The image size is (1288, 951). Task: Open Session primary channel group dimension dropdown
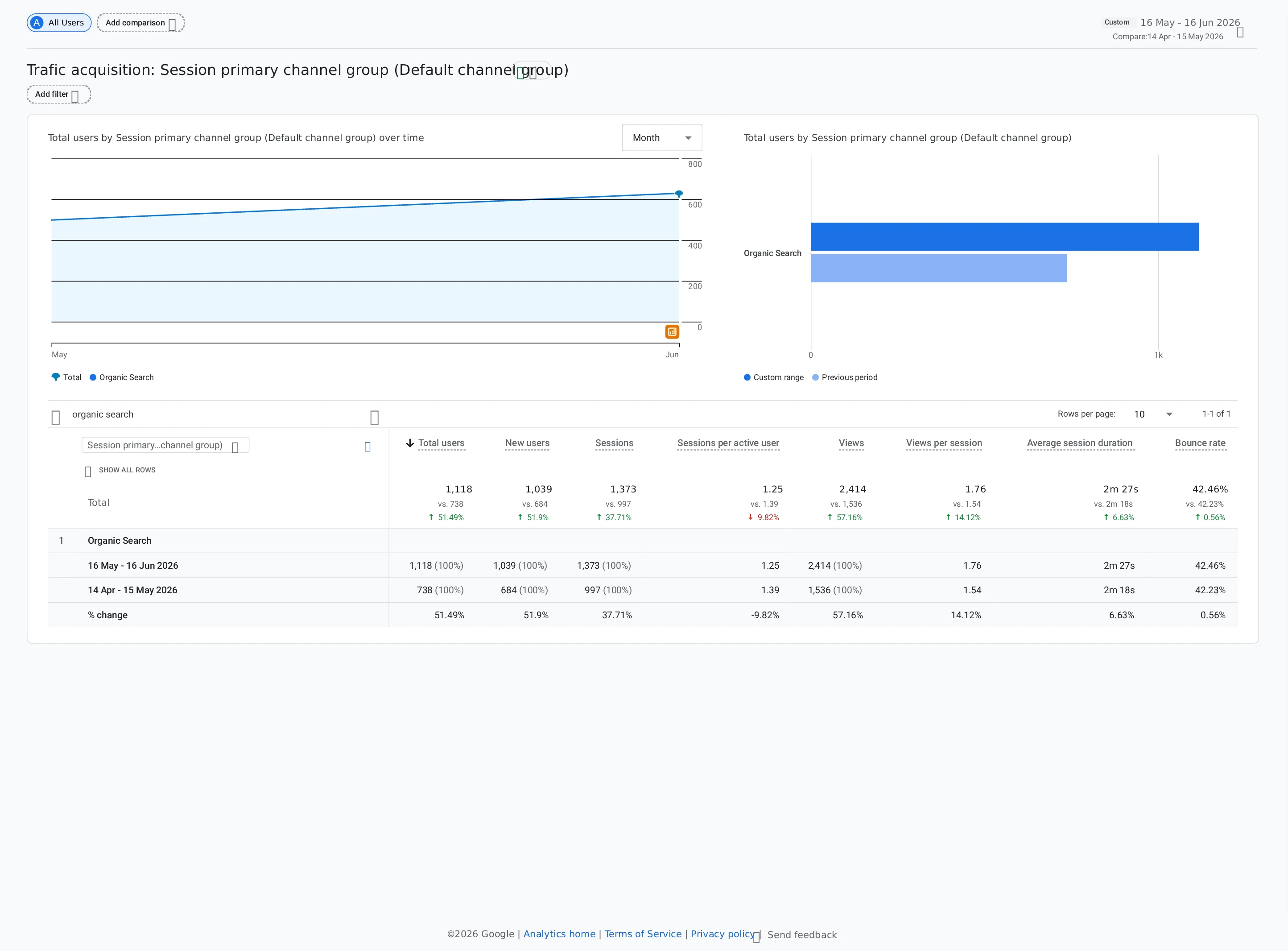coord(165,445)
